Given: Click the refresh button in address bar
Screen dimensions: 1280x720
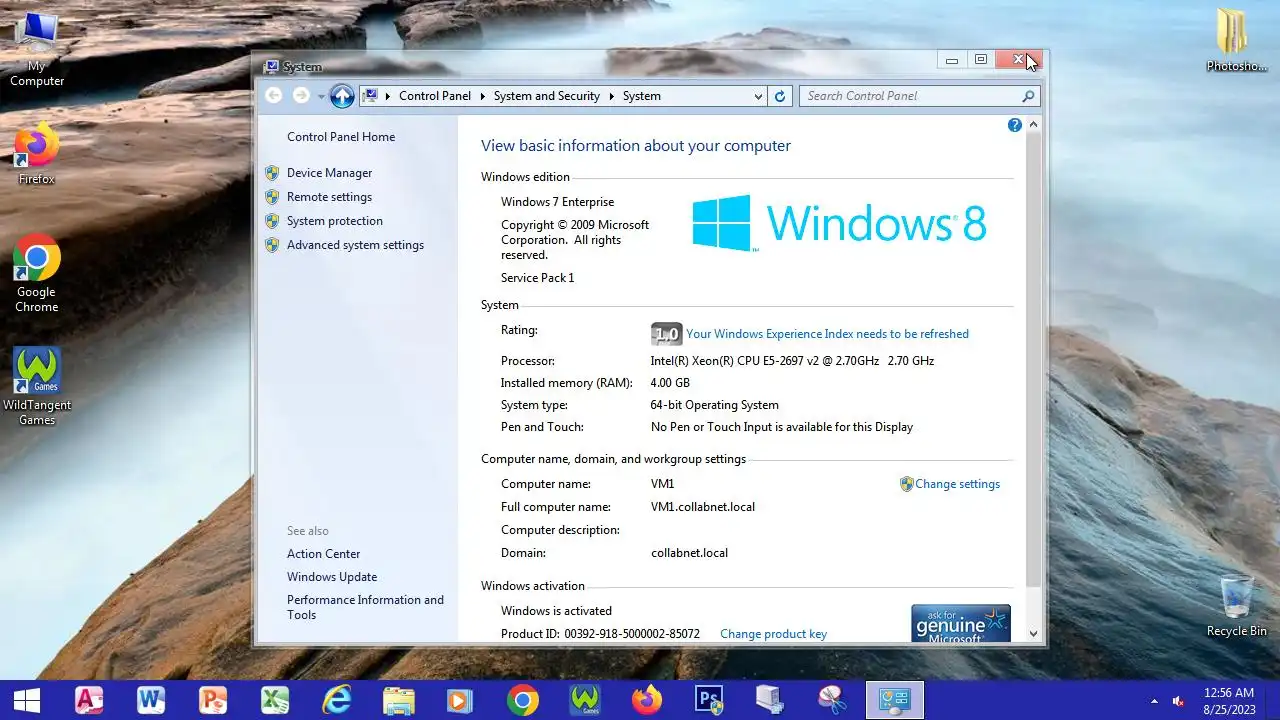Looking at the screenshot, I should coord(781,96).
